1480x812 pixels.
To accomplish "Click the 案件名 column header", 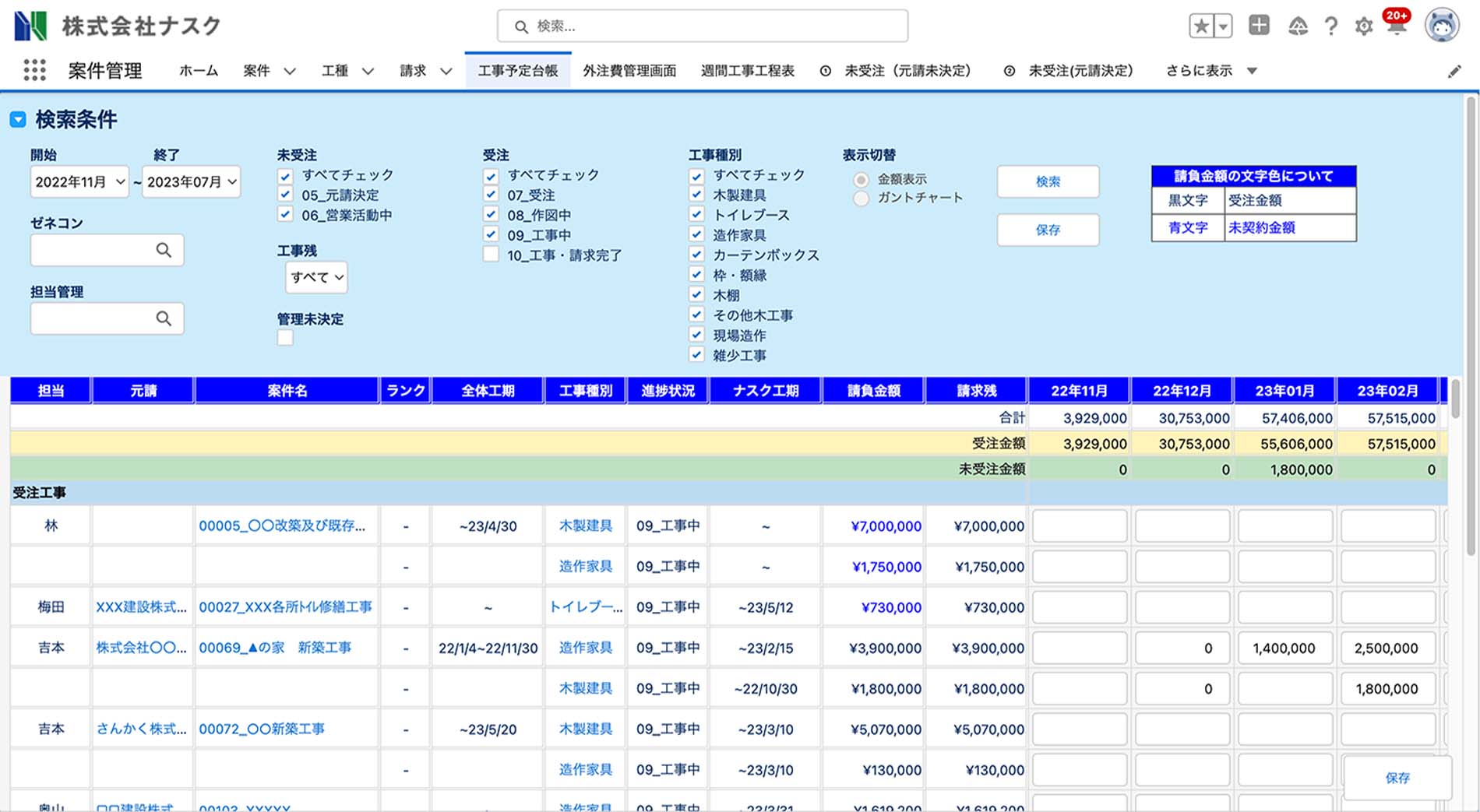I will (x=287, y=391).
